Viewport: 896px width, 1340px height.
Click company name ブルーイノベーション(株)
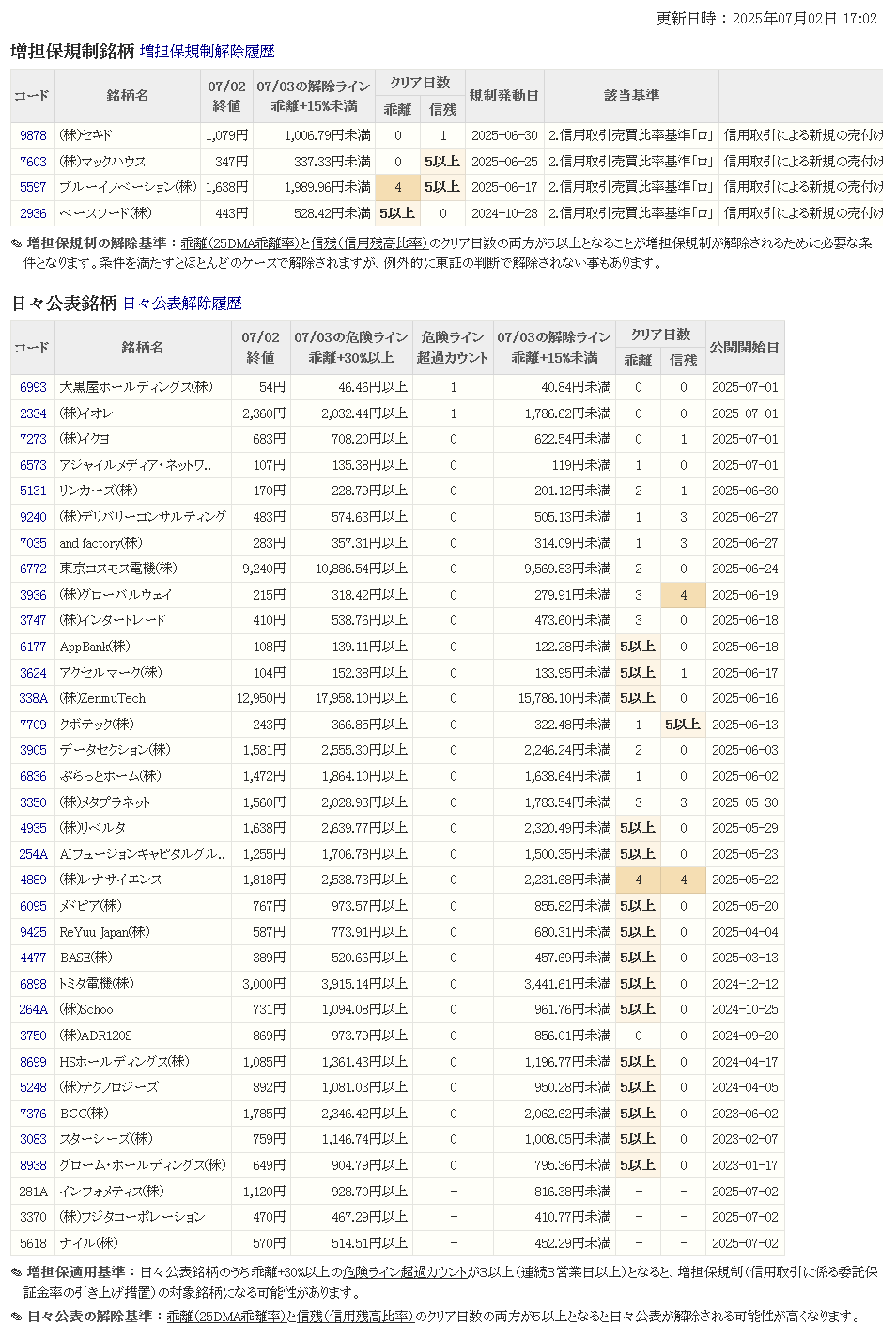128,187
